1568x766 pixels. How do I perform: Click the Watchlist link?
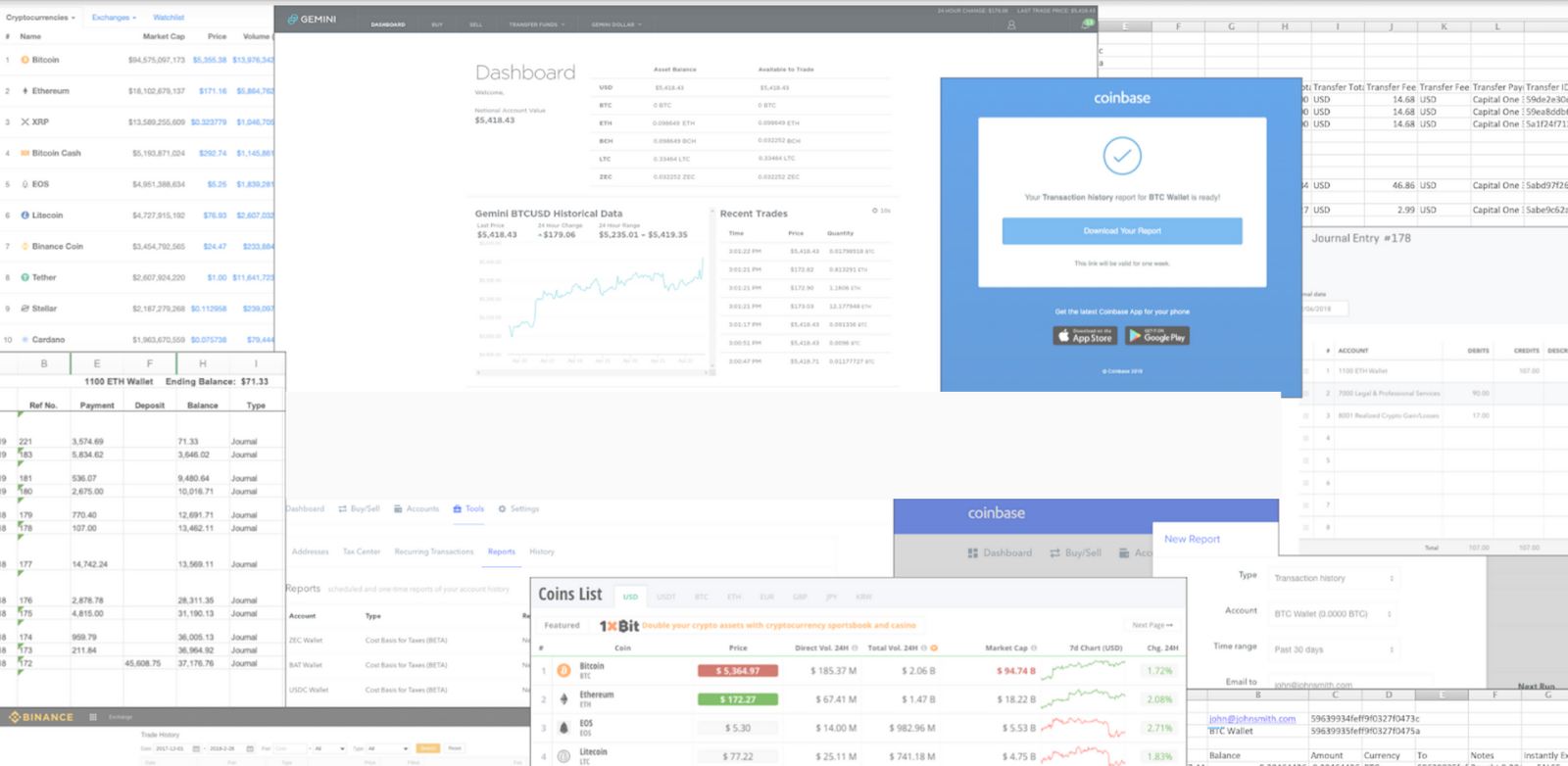click(x=169, y=18)
